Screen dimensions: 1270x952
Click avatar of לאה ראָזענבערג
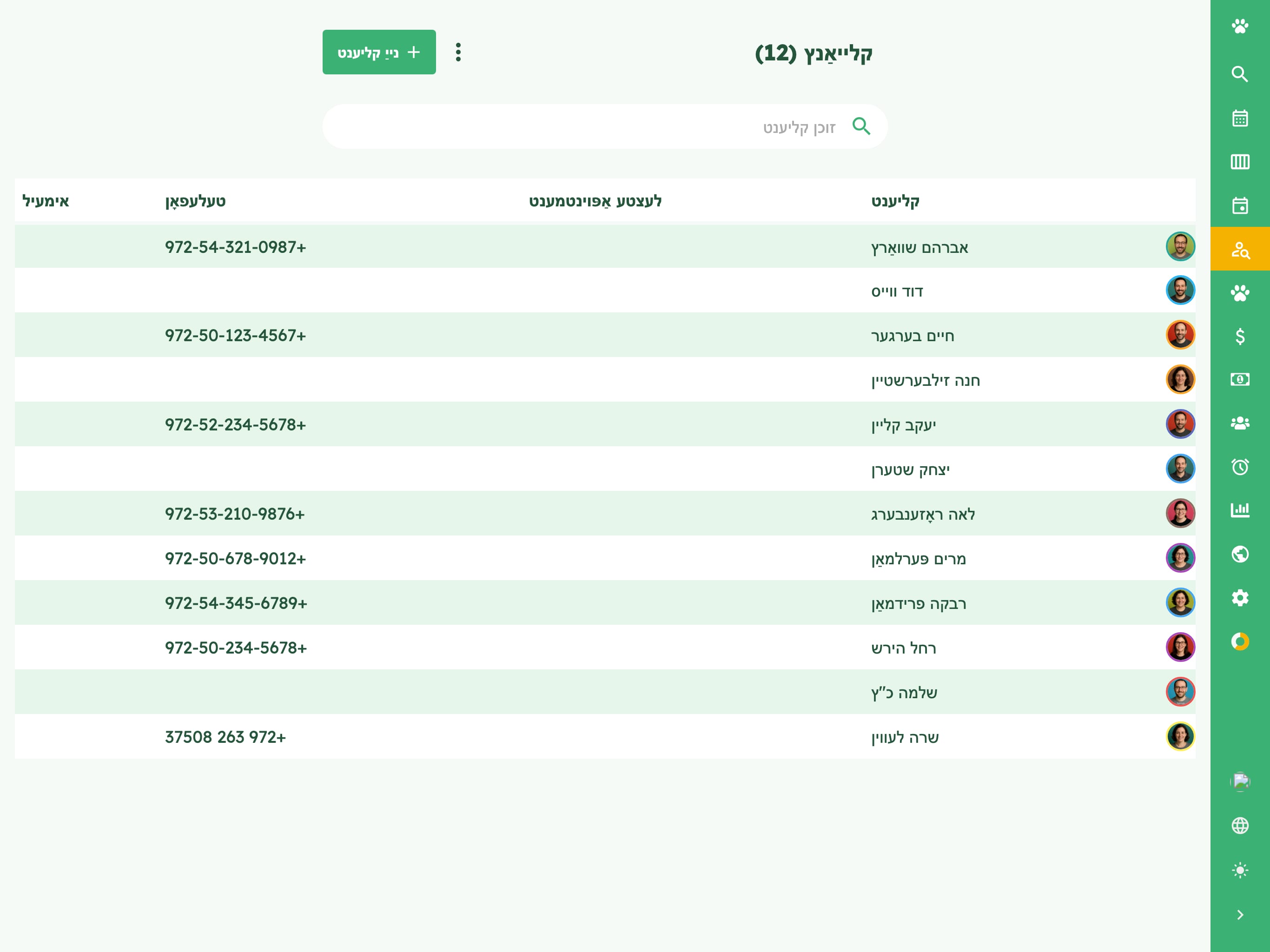click(x=1180, y=513)
